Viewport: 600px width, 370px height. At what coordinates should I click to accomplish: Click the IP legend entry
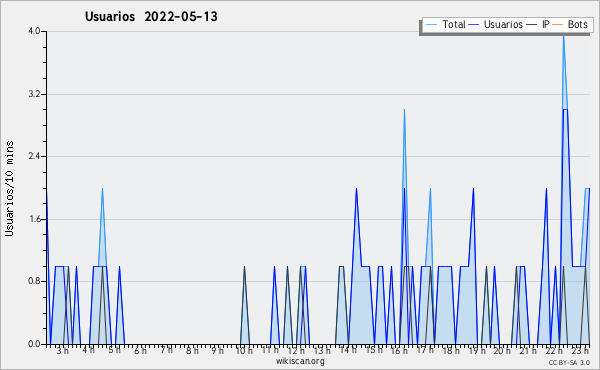point(538,24)
